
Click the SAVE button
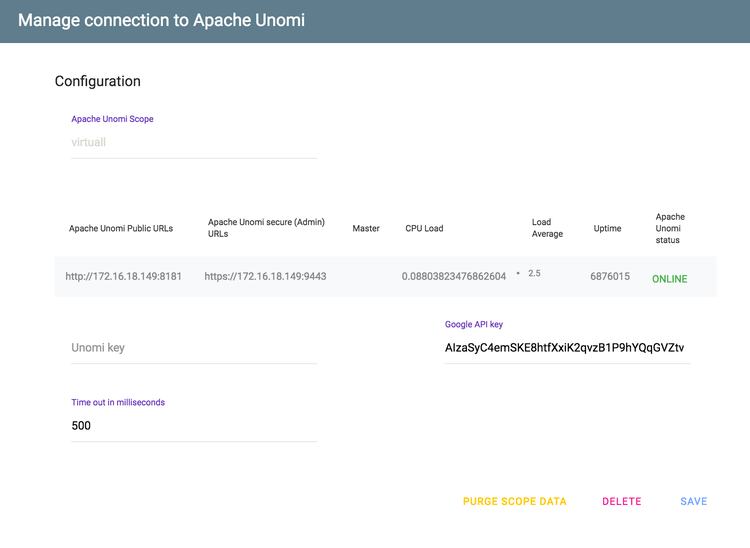694,501
